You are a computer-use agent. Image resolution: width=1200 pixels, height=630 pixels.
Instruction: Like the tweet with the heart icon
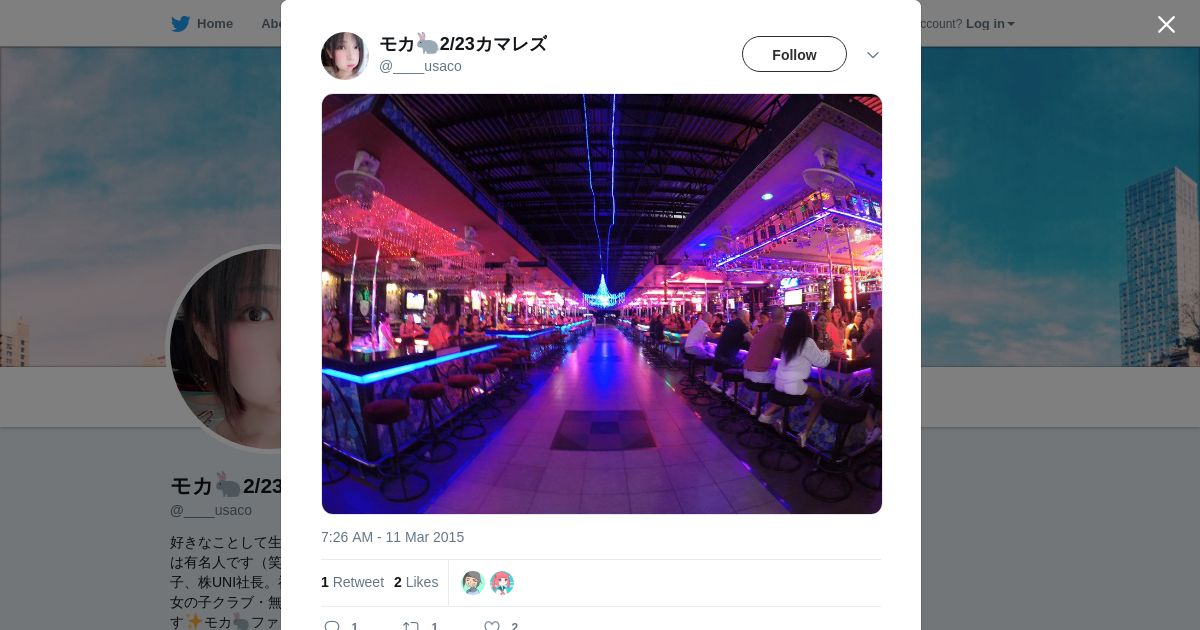tap(492, 627)
